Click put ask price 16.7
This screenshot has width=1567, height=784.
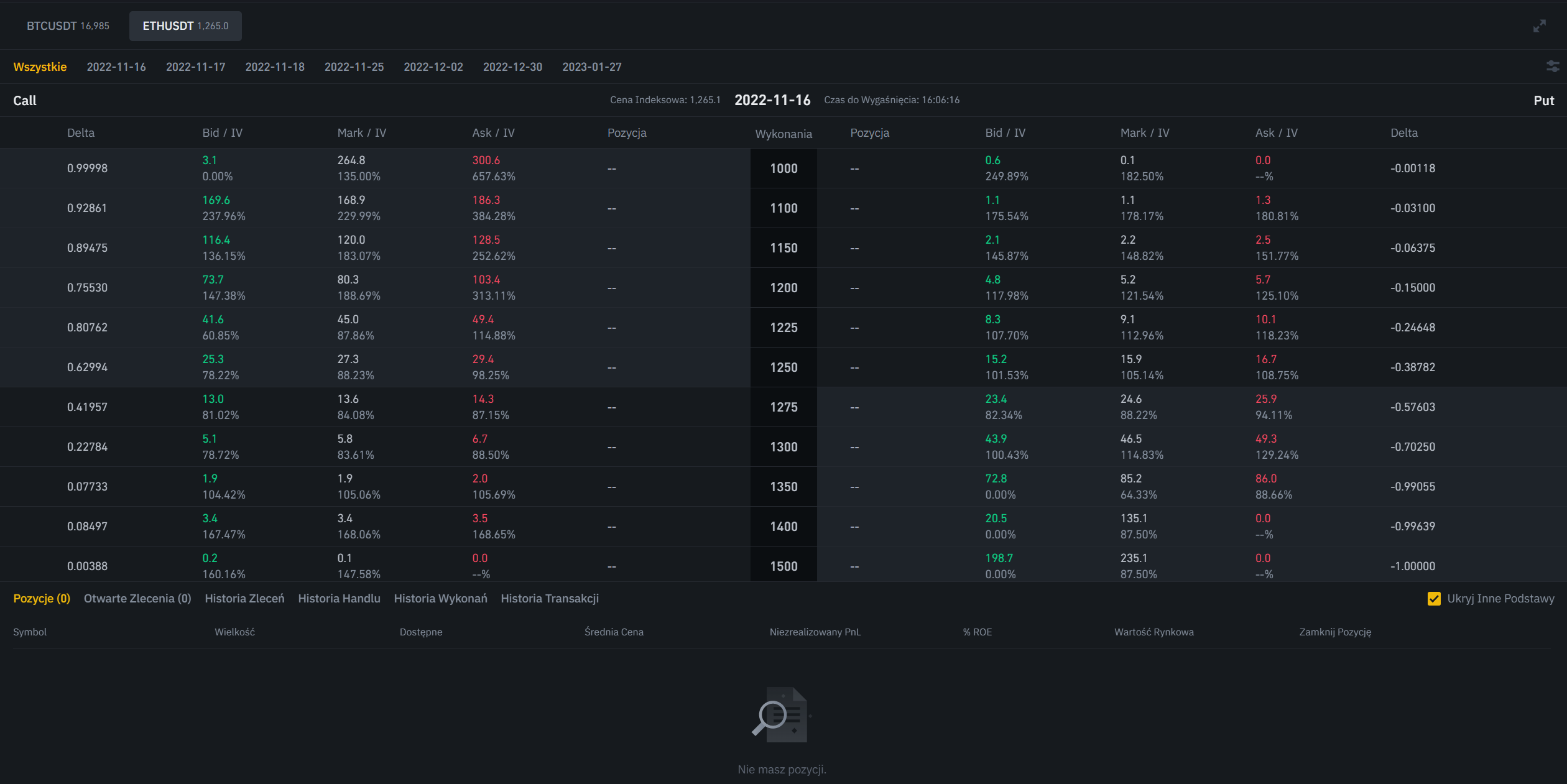tap(1265, 359)
